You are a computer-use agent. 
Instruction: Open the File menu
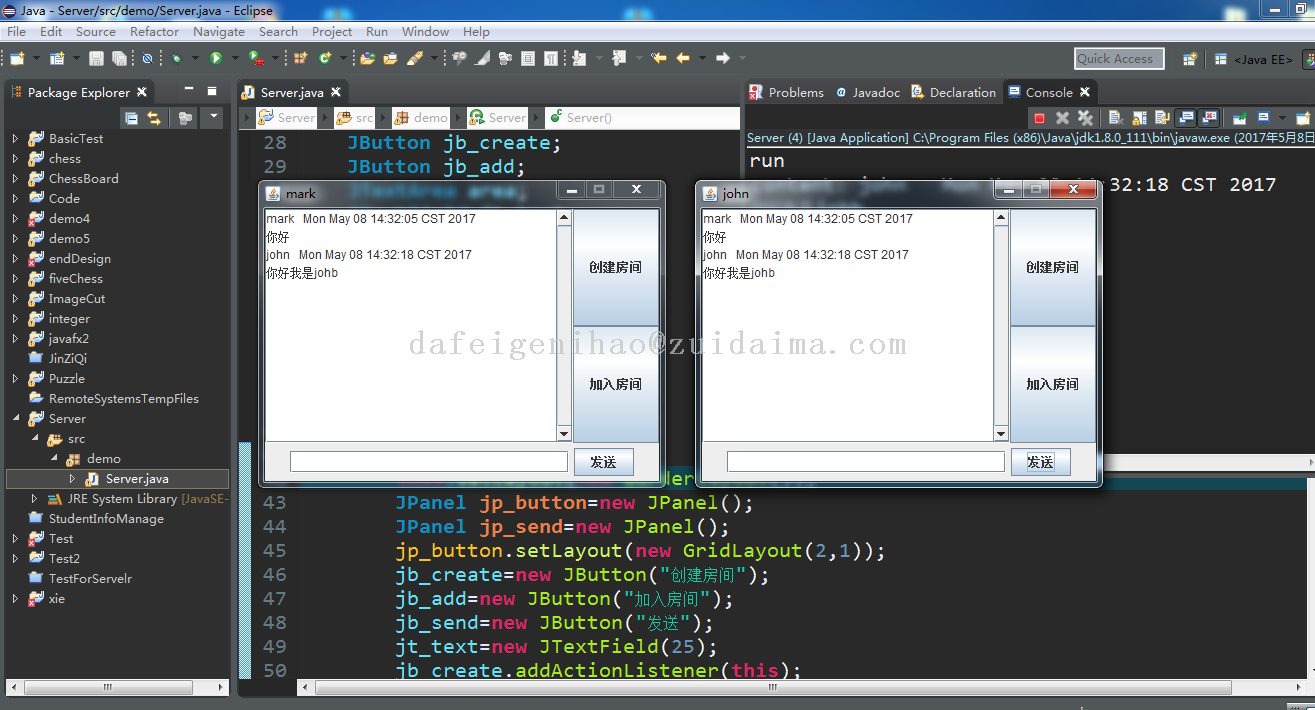[x=16, y=31]
